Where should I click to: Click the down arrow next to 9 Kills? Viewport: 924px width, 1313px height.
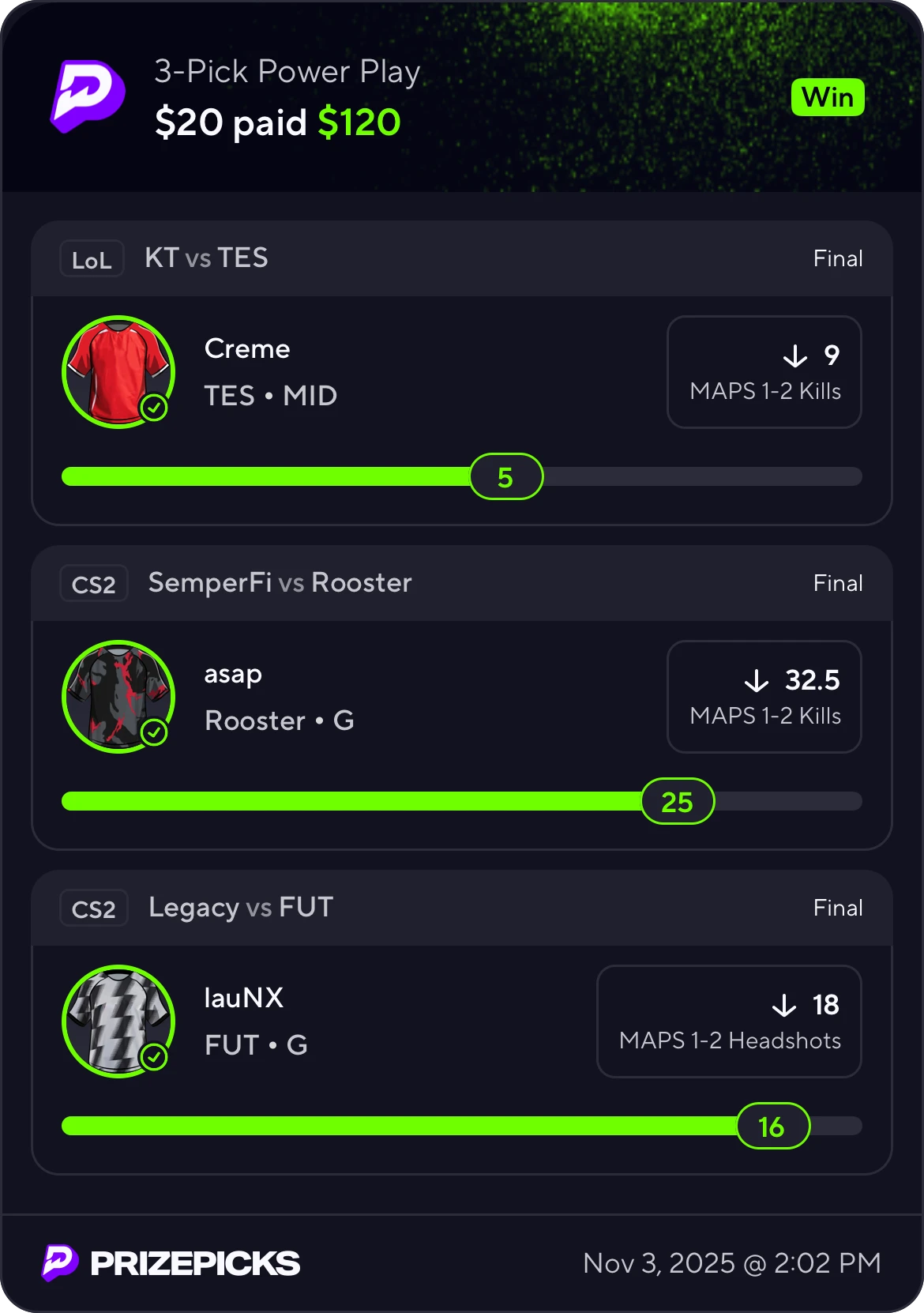(795, 356)
